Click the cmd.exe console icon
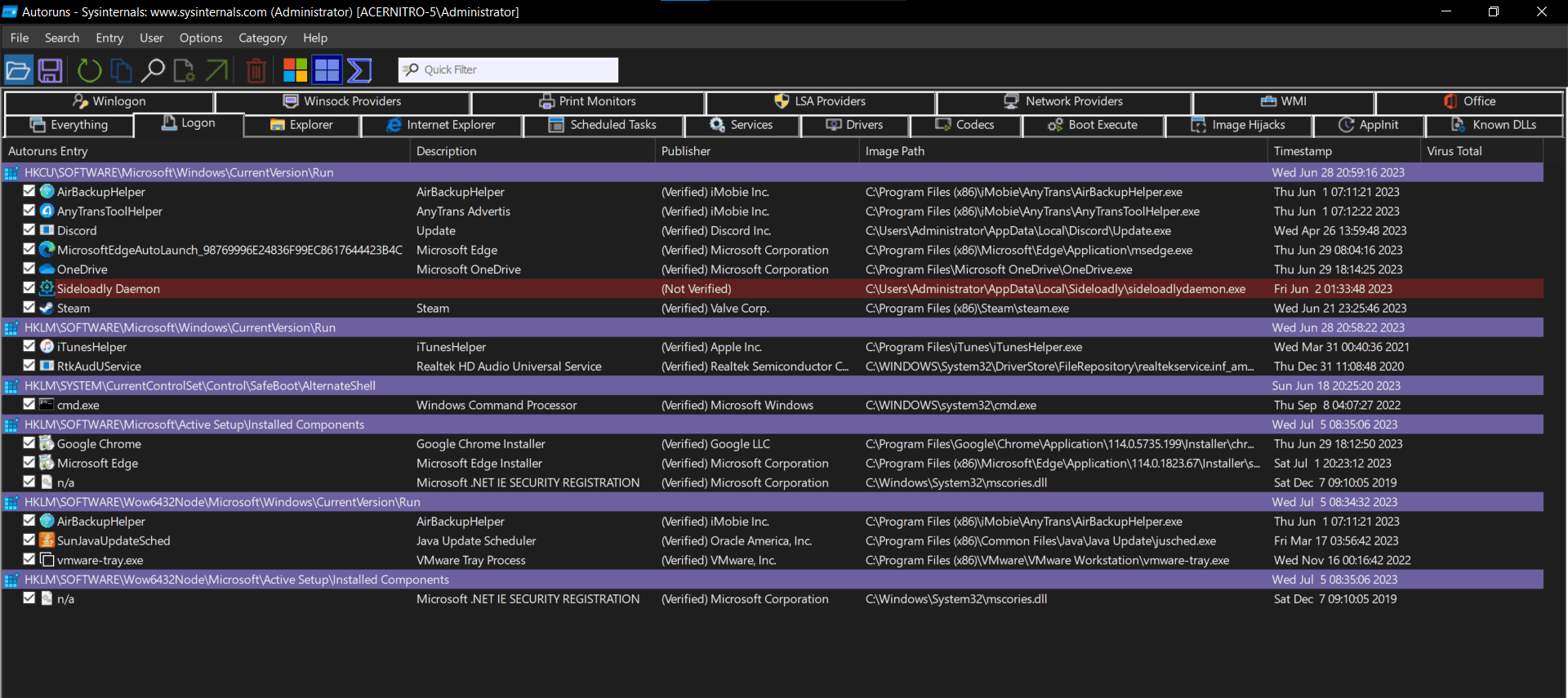This screenshot has height=698, width=1568. 47,404
